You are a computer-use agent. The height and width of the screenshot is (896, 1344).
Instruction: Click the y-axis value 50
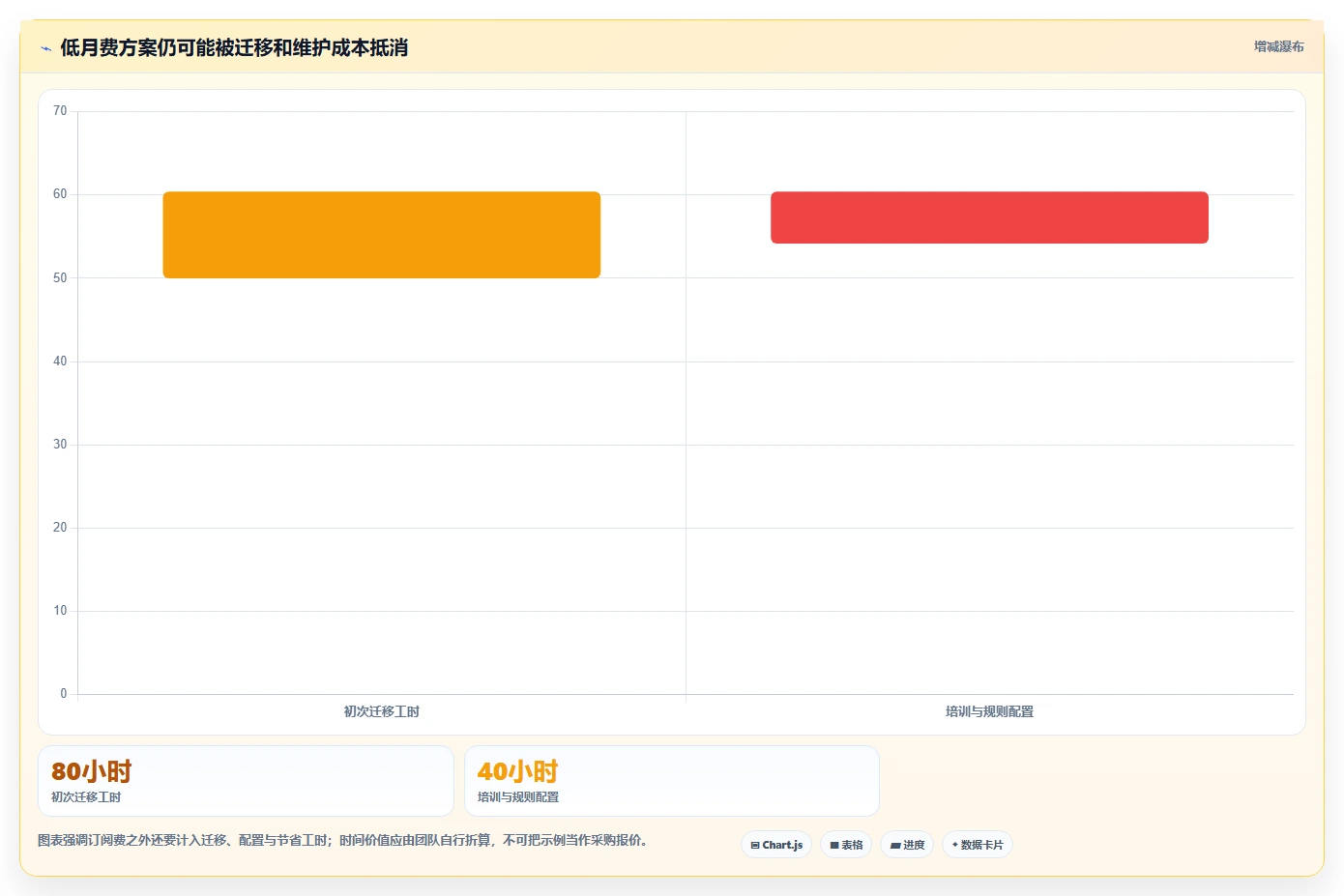coord(60,278)
